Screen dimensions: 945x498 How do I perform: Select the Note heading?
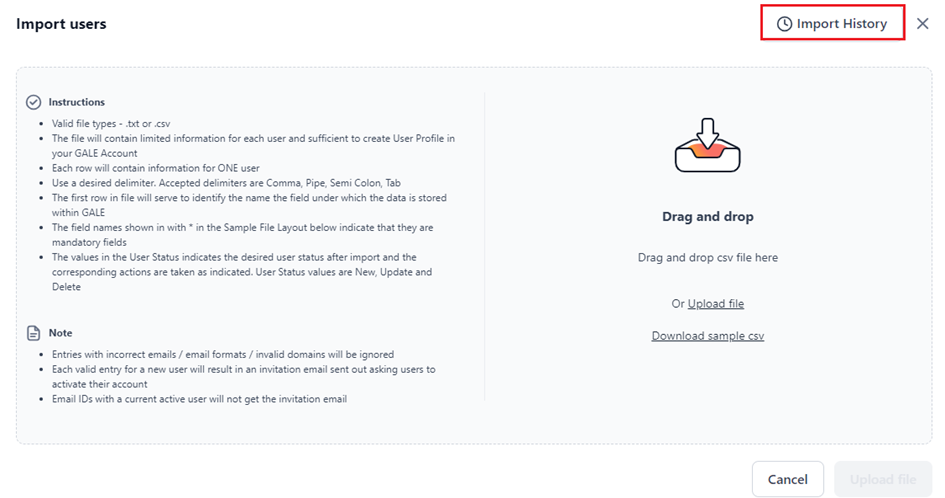point(60,333)
